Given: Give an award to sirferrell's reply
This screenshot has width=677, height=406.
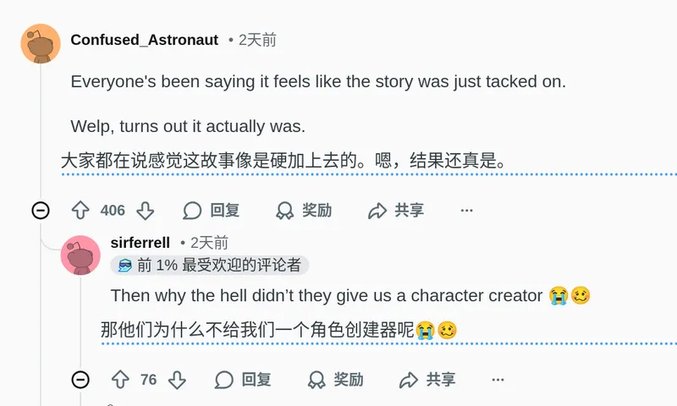Looking at the screenshot, I should point(334,380).
